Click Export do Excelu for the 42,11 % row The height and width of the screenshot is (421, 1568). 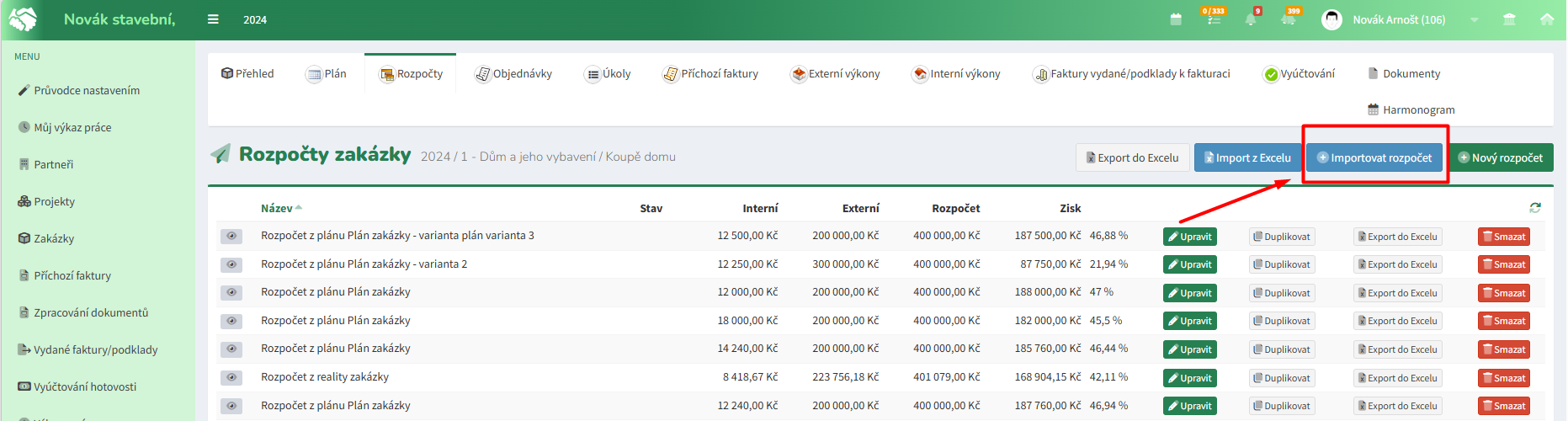click(1397, 378)
